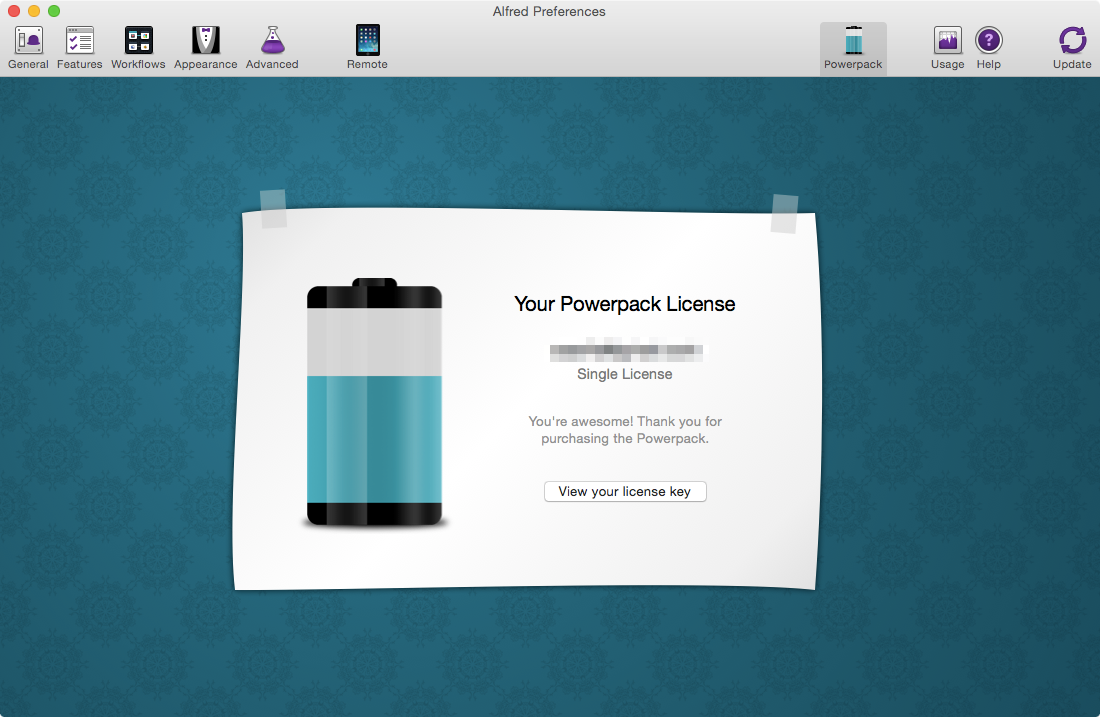The width and height of the screenshot is (1100, 717).
Task: Open Alfred Help
Action: click(x=988, y=48)
